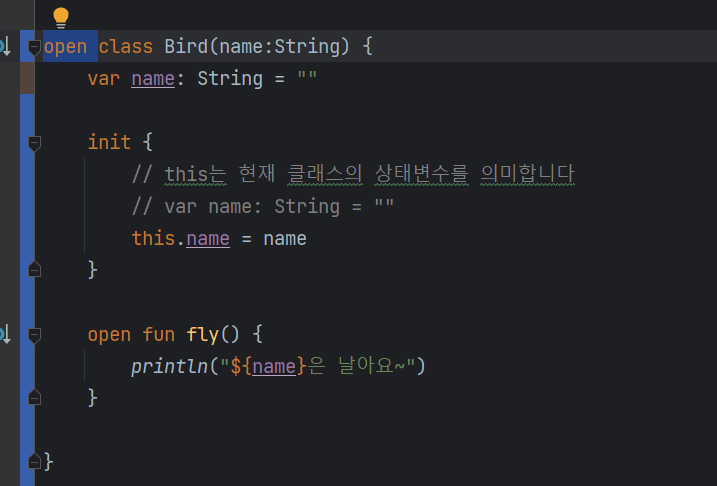This screenshot has height=486, width=717.
Task: Collapse the init block fold marker
Action: [x=34, y=143]
